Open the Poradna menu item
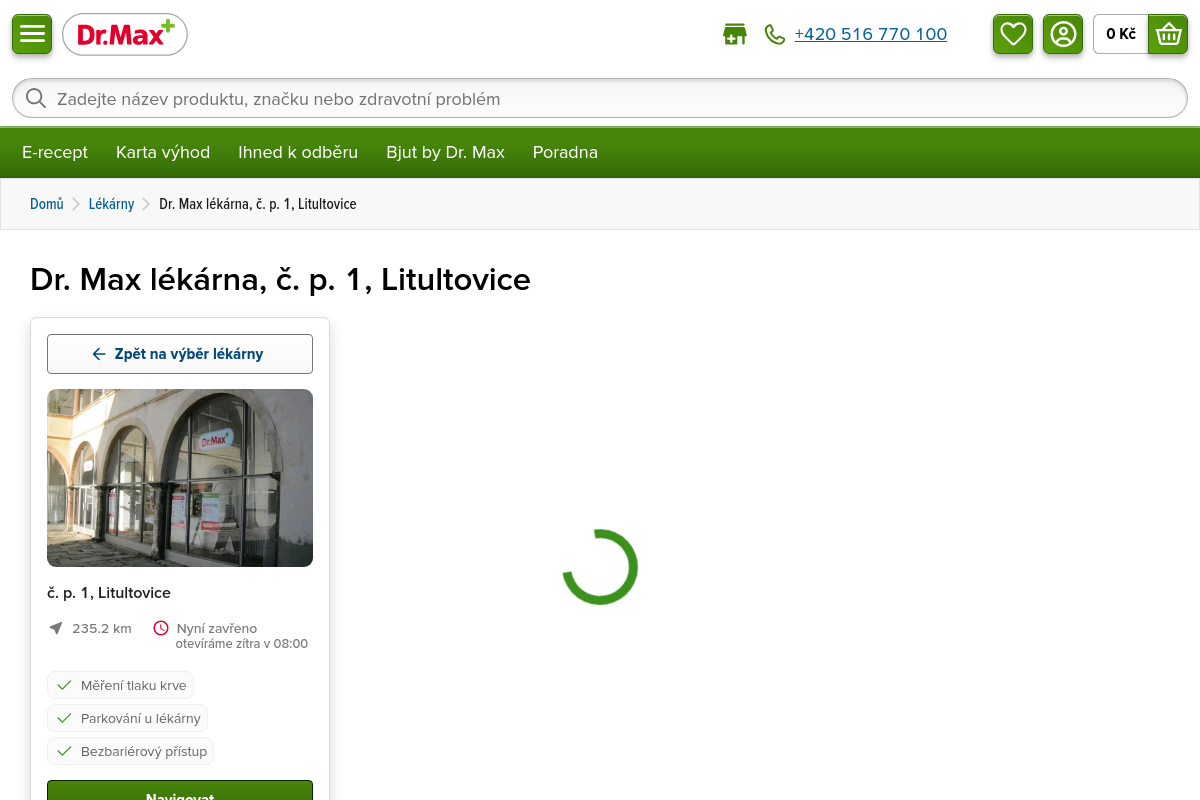The height and width of the screenshot is (800, 1200). (565, 152)
